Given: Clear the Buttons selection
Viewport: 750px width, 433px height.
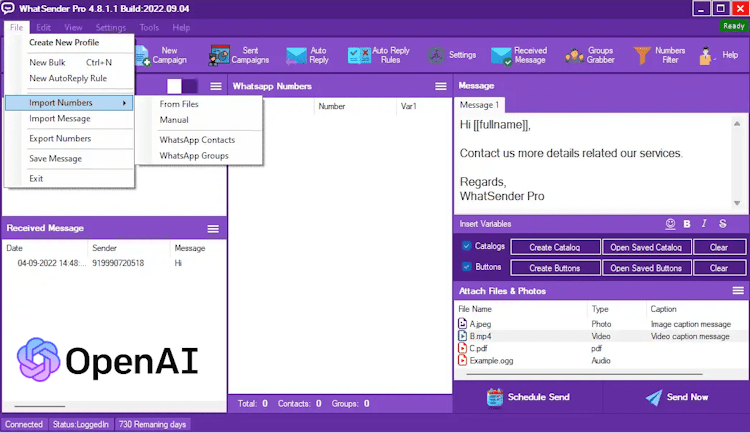Looking at the screenshot, I should pos(719,268).
